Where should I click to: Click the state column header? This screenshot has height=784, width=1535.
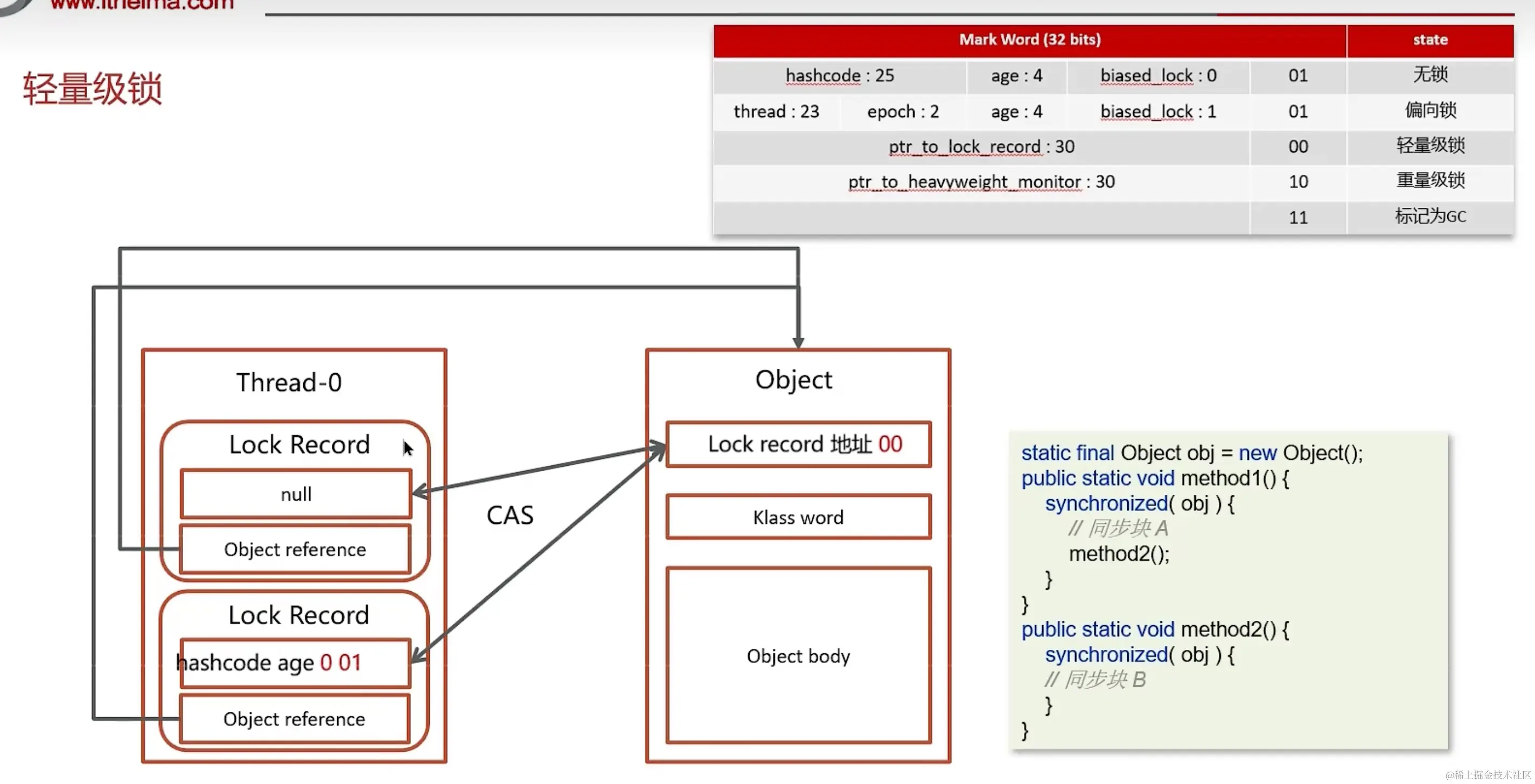pyautogui.click(x=1430, y=40)
